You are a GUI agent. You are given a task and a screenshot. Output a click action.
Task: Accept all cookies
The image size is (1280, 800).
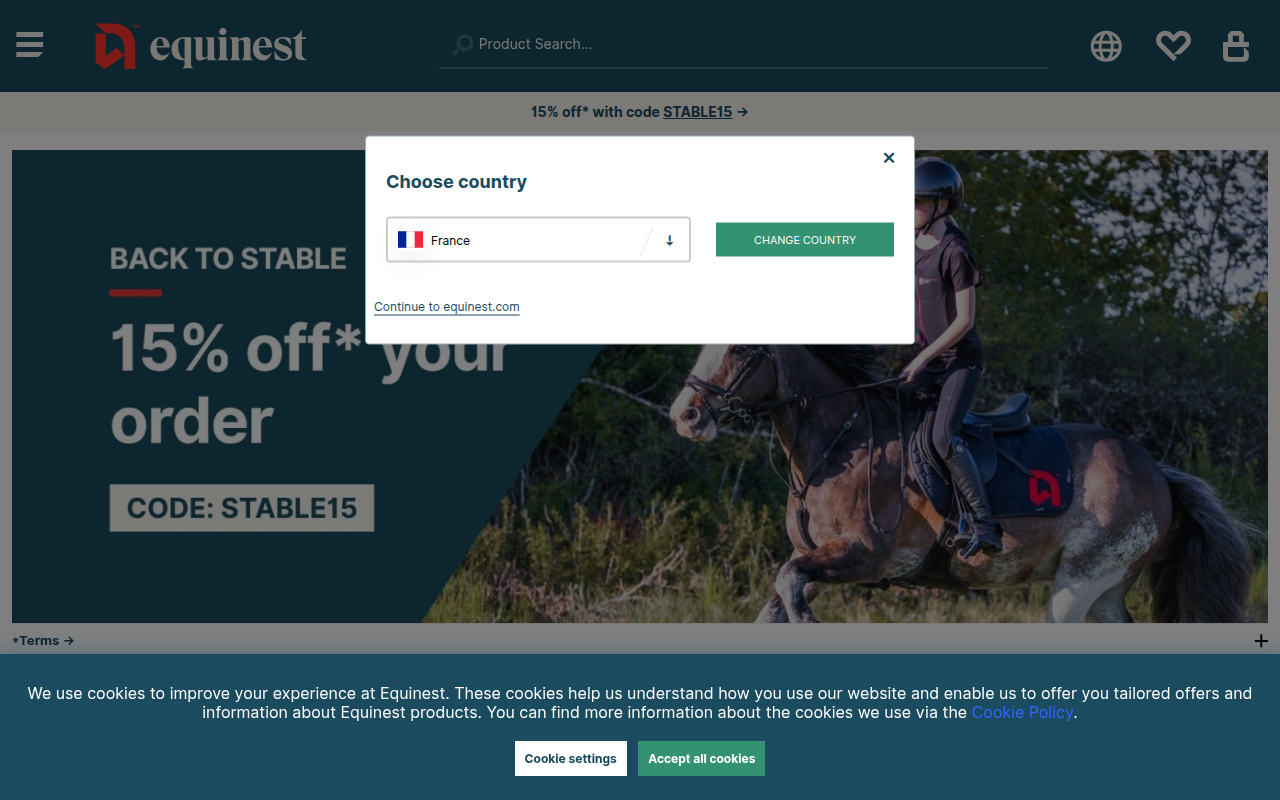pyautogui.click(x=702, y=759)
